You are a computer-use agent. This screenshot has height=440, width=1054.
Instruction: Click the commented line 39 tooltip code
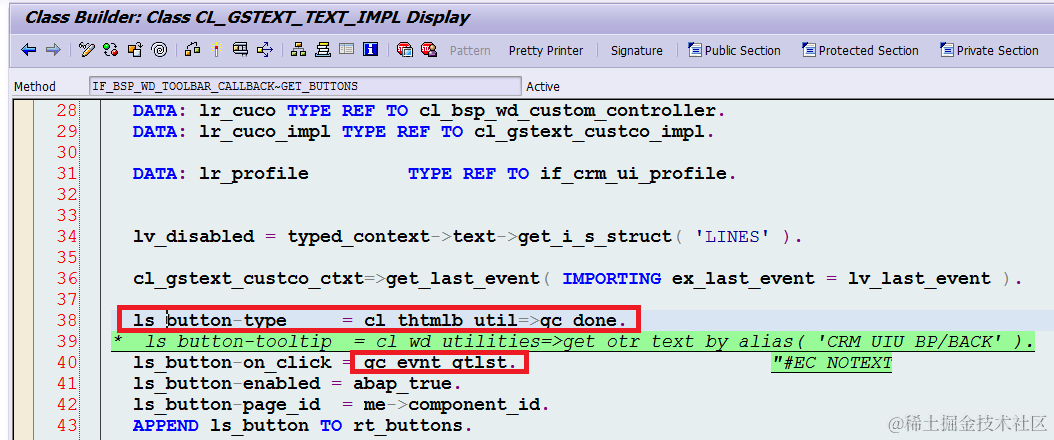point(573,342)
